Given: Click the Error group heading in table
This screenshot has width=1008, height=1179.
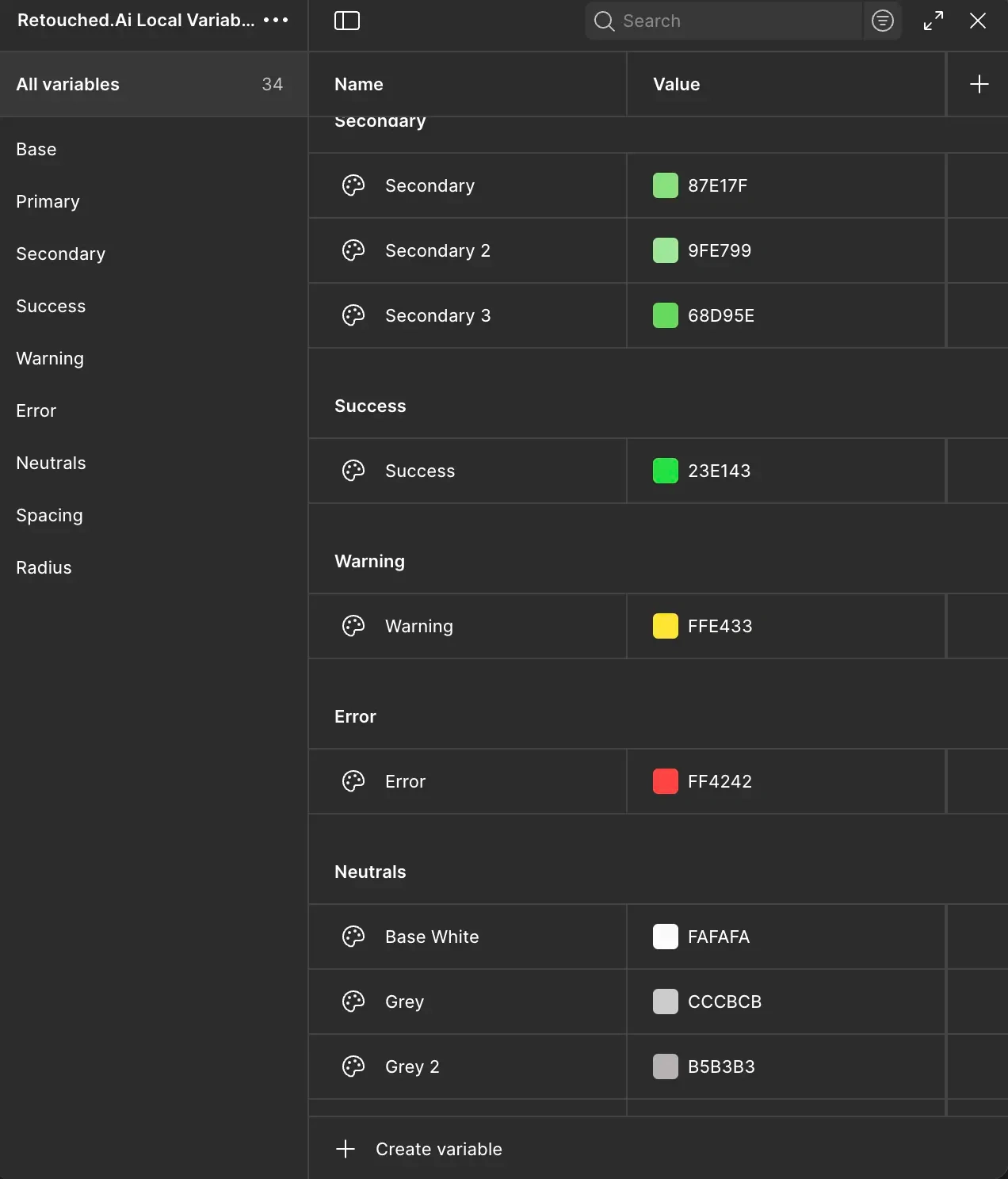Looking at the screenshot, I should coord(355,716).
